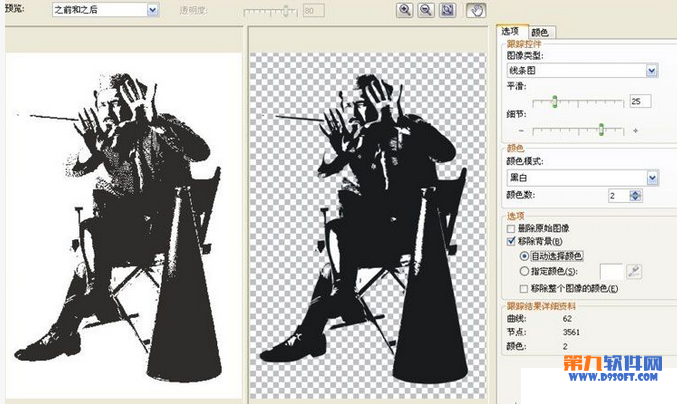Open the image type dropdown 线条图
The width and height of the screenshot is (677, 404).
582,70
